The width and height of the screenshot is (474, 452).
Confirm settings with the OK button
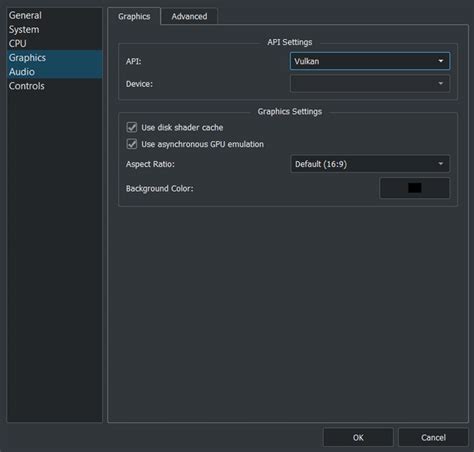click(x=358, y=437)
